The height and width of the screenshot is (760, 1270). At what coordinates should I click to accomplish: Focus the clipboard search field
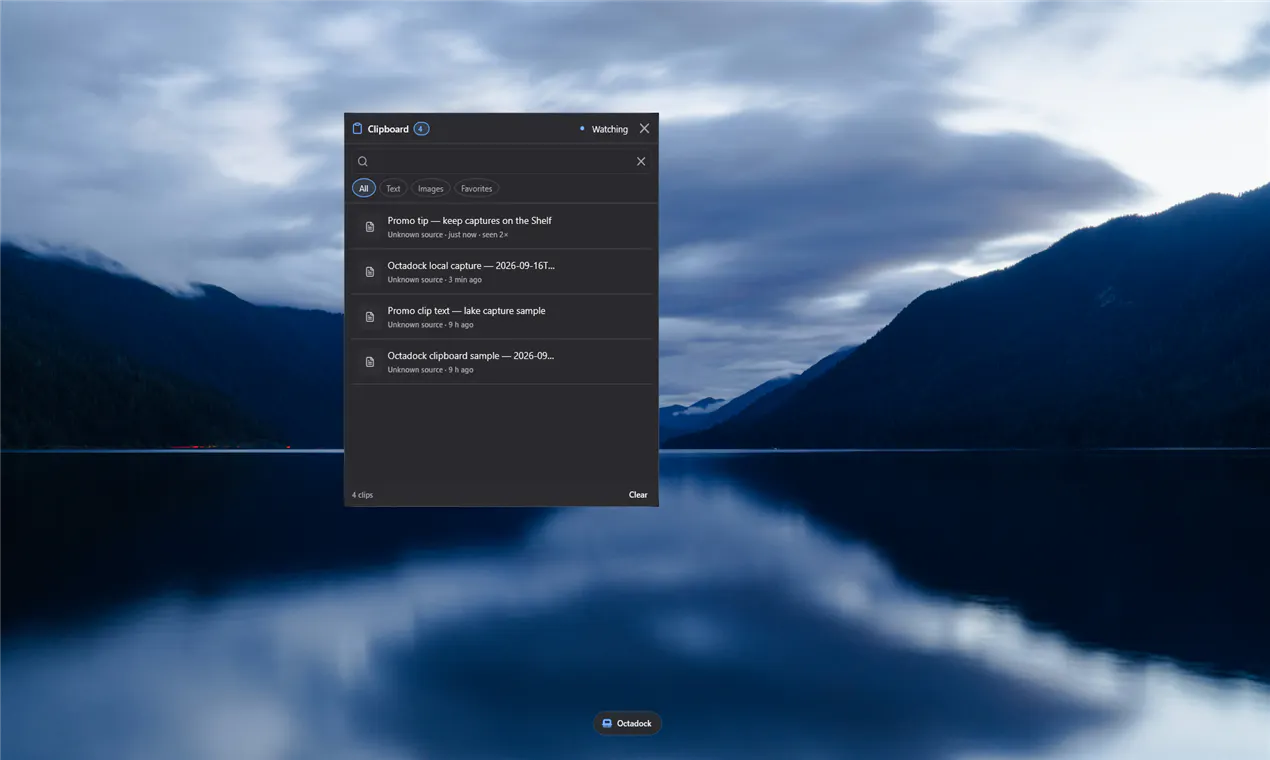(x=502, y=162)
